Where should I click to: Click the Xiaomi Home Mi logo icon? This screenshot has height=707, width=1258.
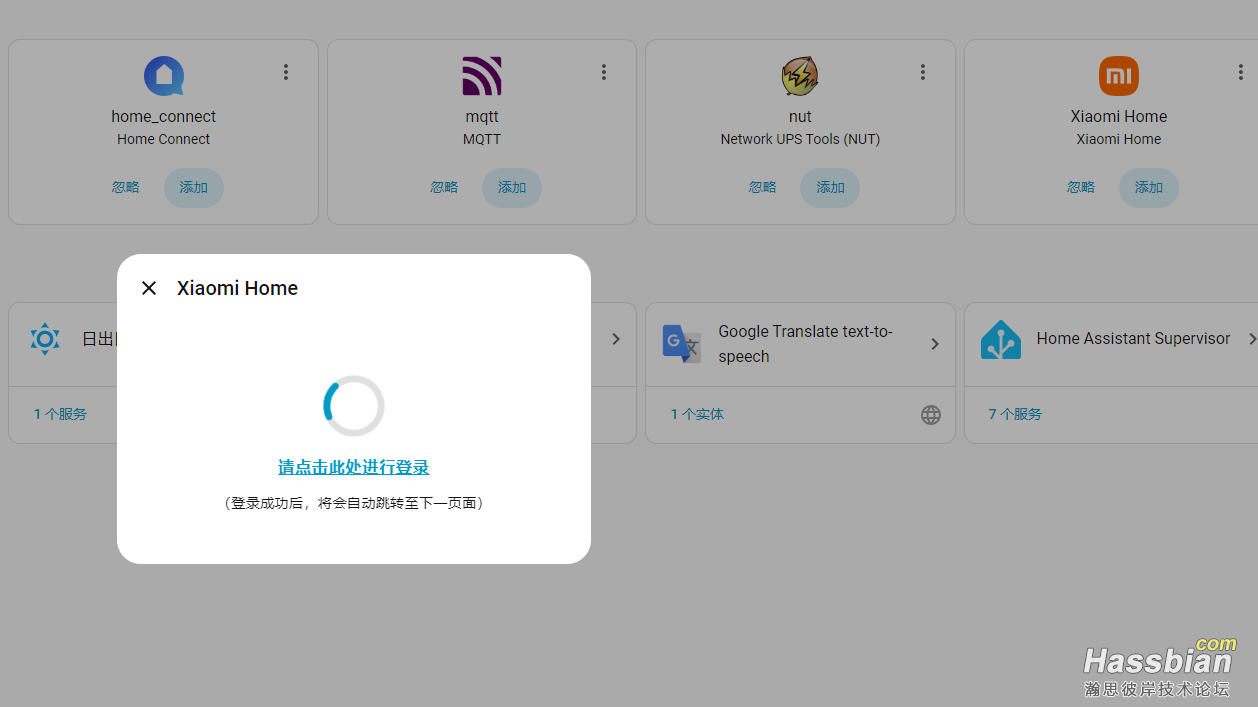1119,75
